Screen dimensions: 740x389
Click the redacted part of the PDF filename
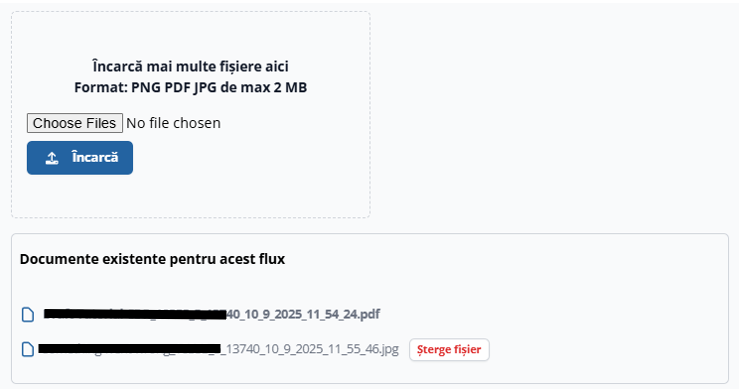pyautogui.click(x=135, y=314)
